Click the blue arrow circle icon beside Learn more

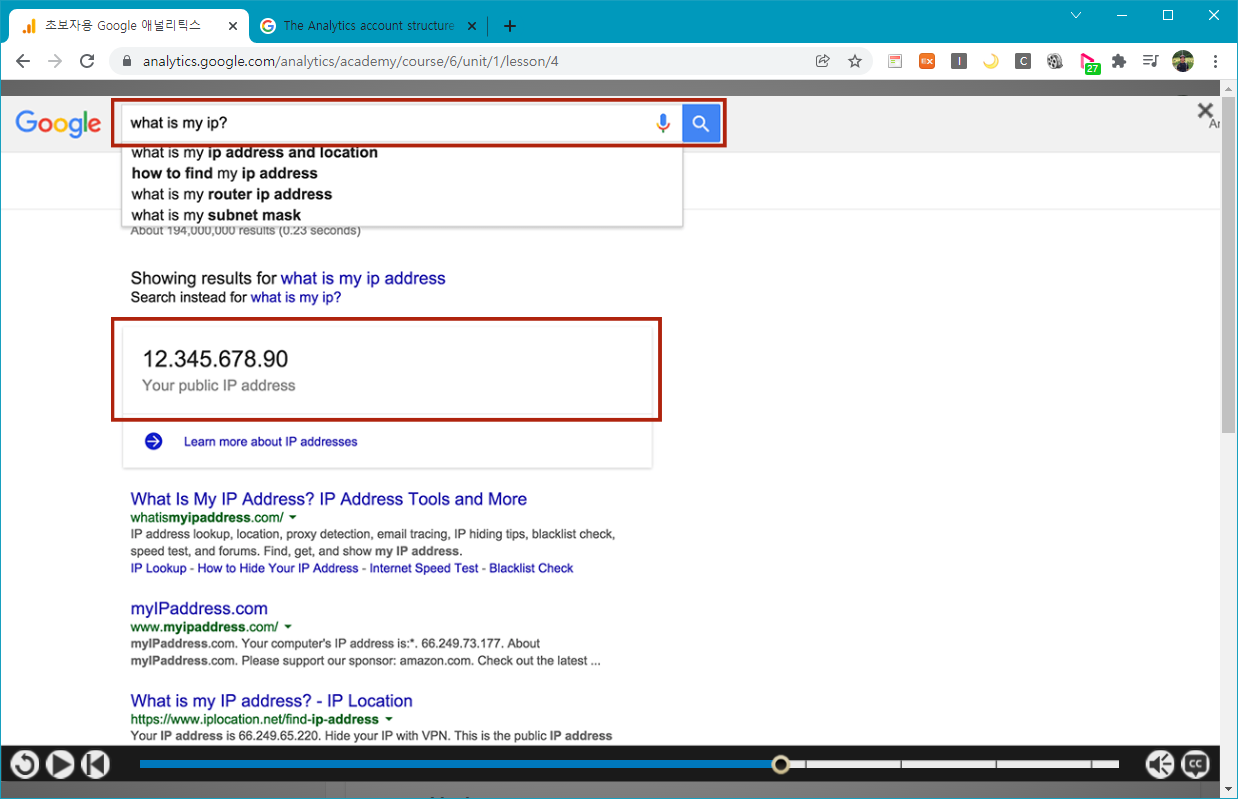[x=153, y=441]
